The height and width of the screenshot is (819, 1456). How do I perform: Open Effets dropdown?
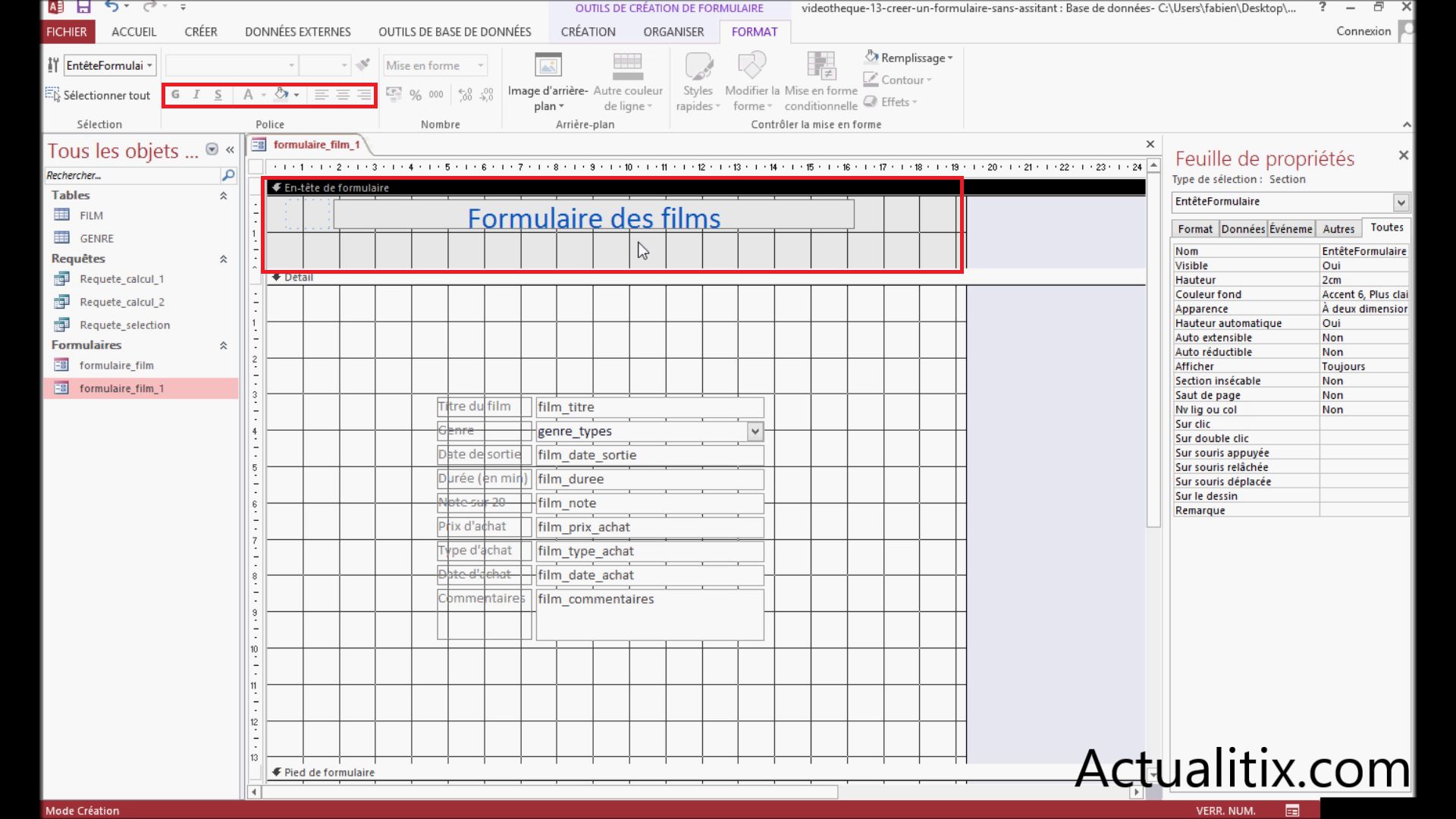click(x=891, y=102)
